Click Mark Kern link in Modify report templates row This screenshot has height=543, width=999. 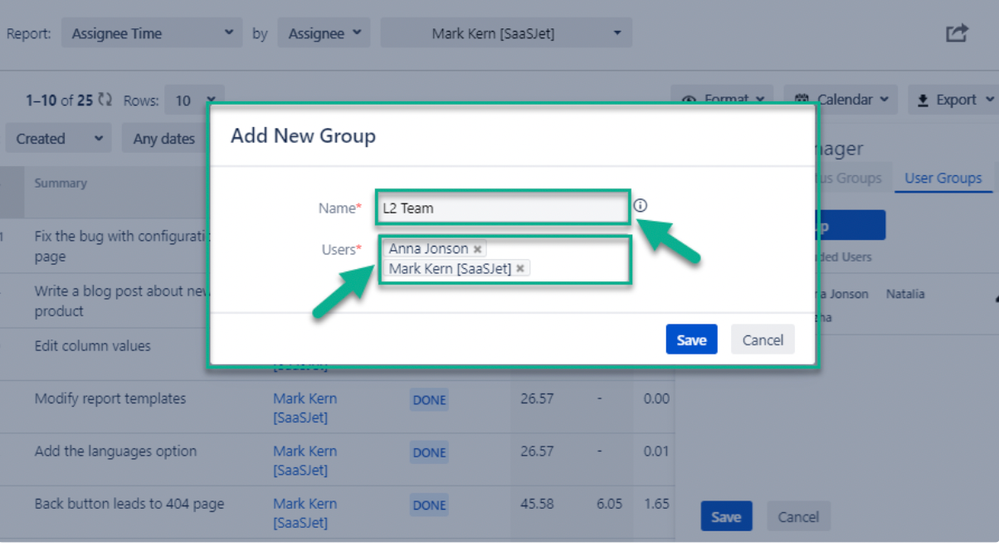305,408
